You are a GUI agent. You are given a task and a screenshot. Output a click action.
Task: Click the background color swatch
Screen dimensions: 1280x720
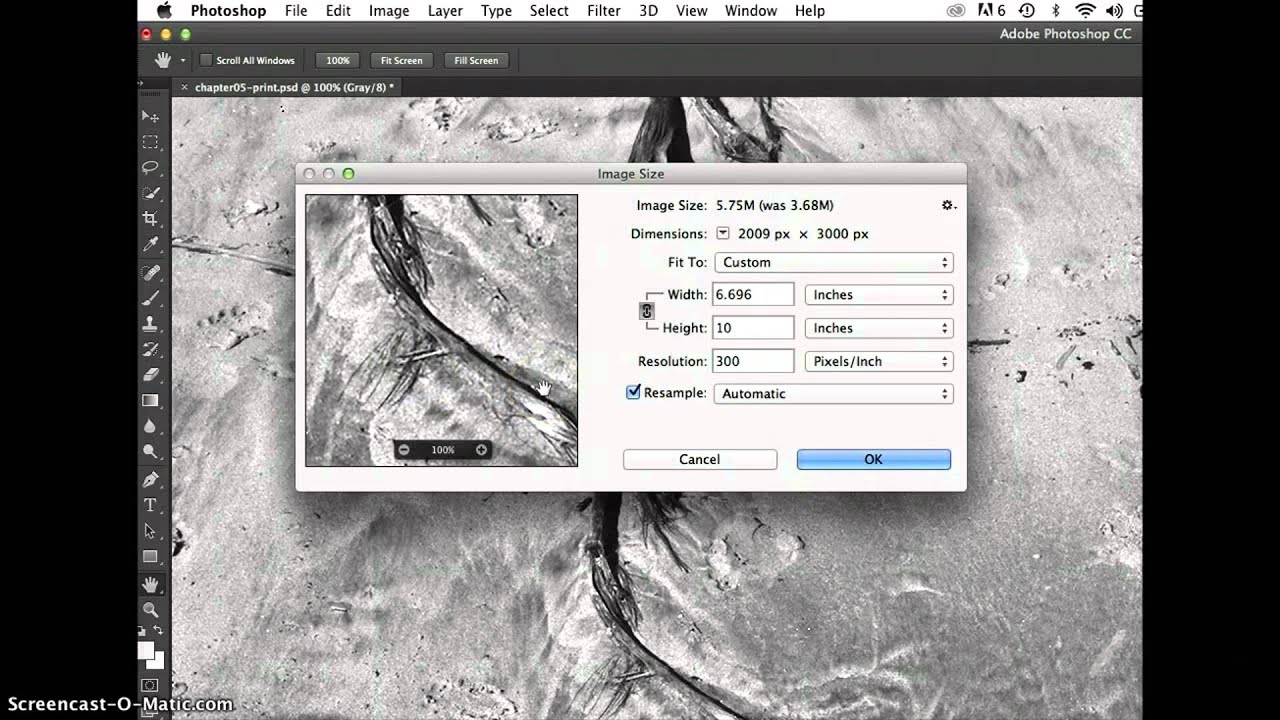pos(158,662)
